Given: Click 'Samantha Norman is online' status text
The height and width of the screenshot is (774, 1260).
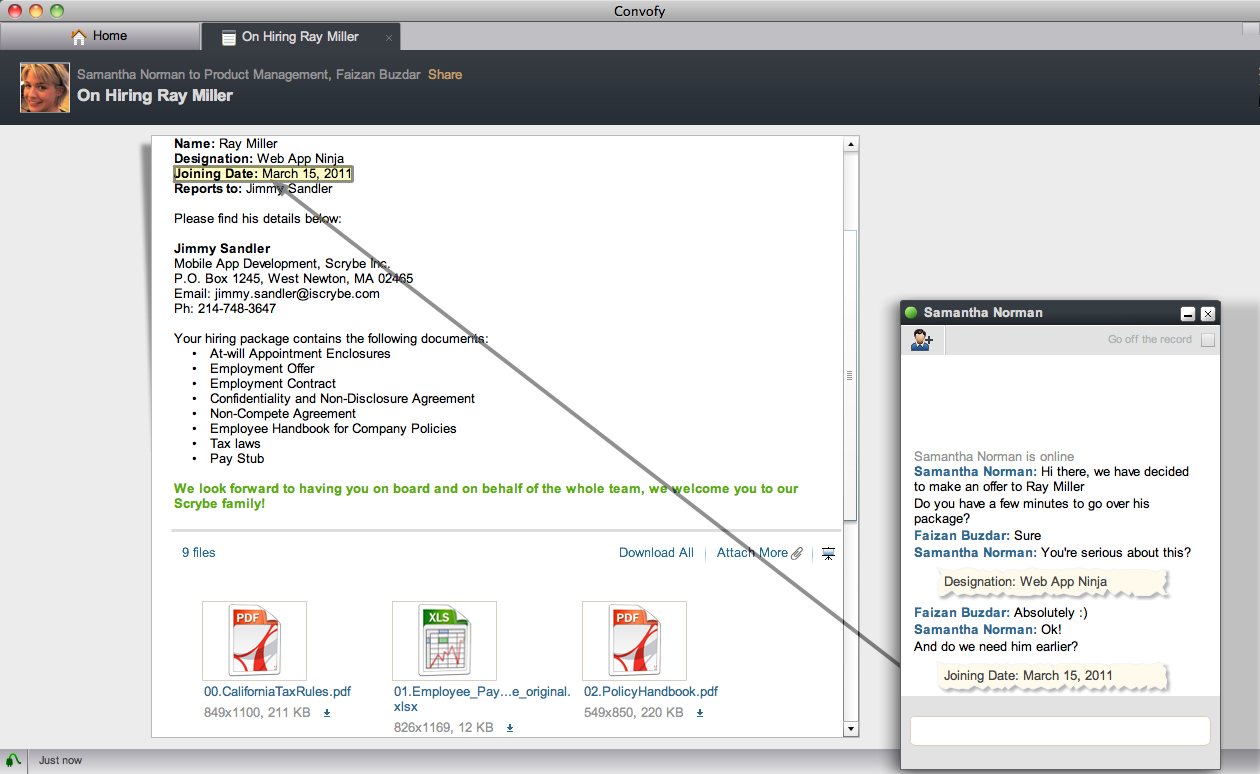Looking at the screenshot, I should tap(994, 457).
